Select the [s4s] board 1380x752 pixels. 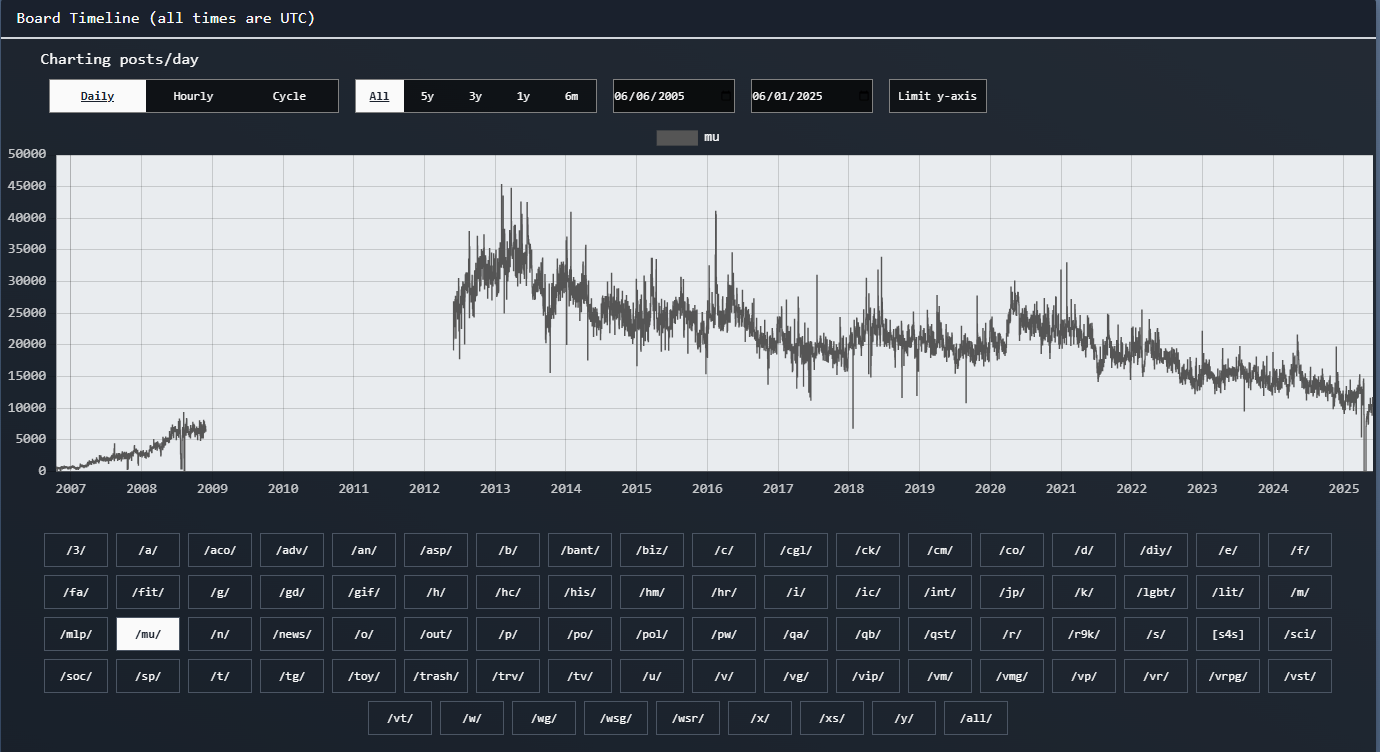click(x=1228, y=634)
